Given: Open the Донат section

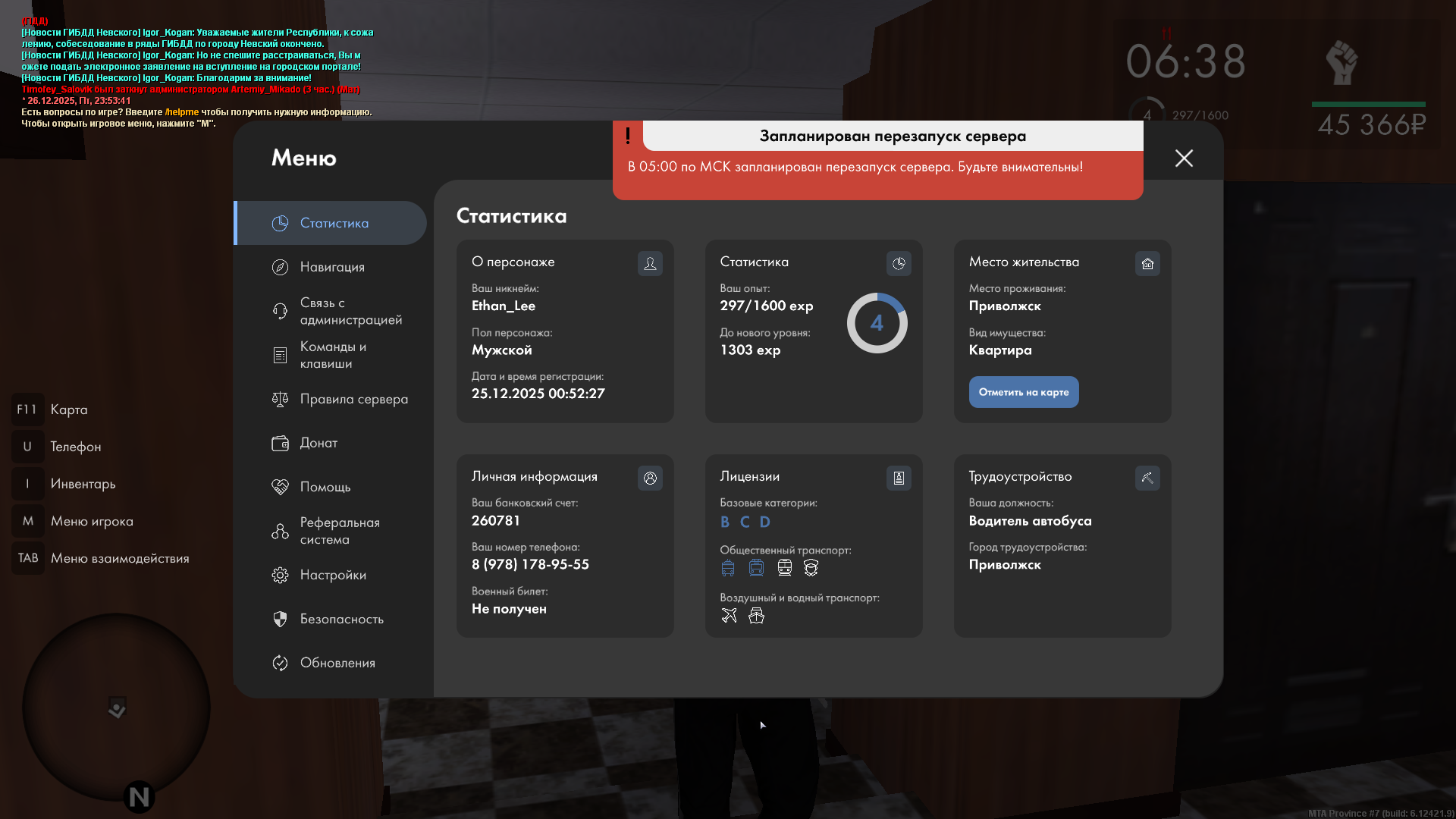Looking at the screenshot, I should coord(318,443).
